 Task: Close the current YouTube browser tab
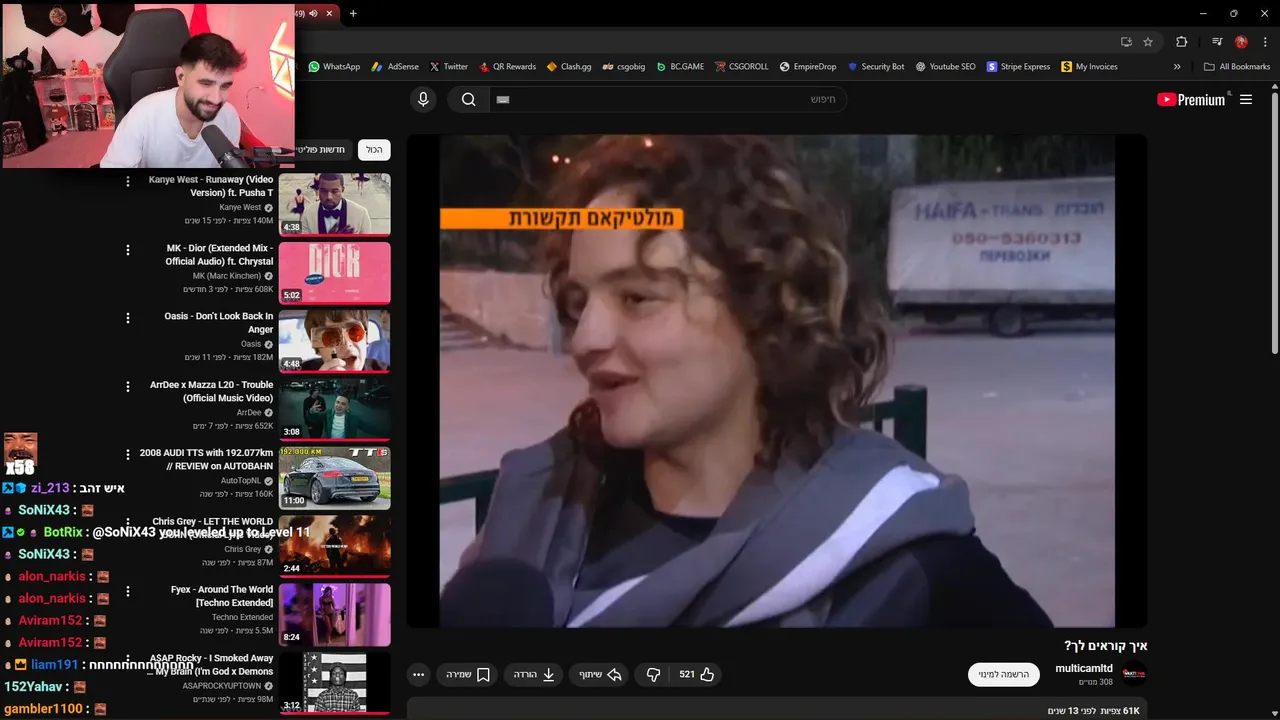(x=329, y=13)
